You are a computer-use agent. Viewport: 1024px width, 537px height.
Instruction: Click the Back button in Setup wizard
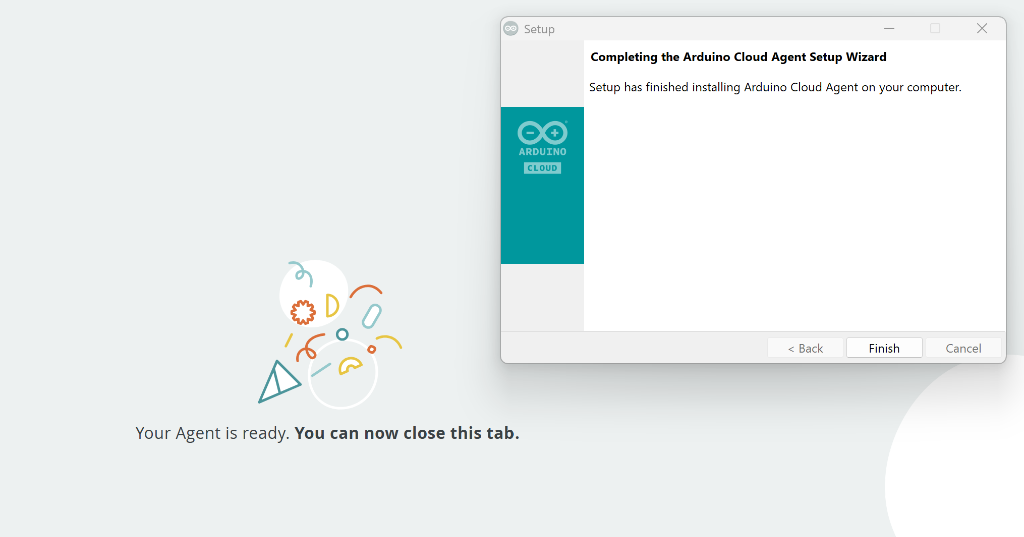click(805, 348)
